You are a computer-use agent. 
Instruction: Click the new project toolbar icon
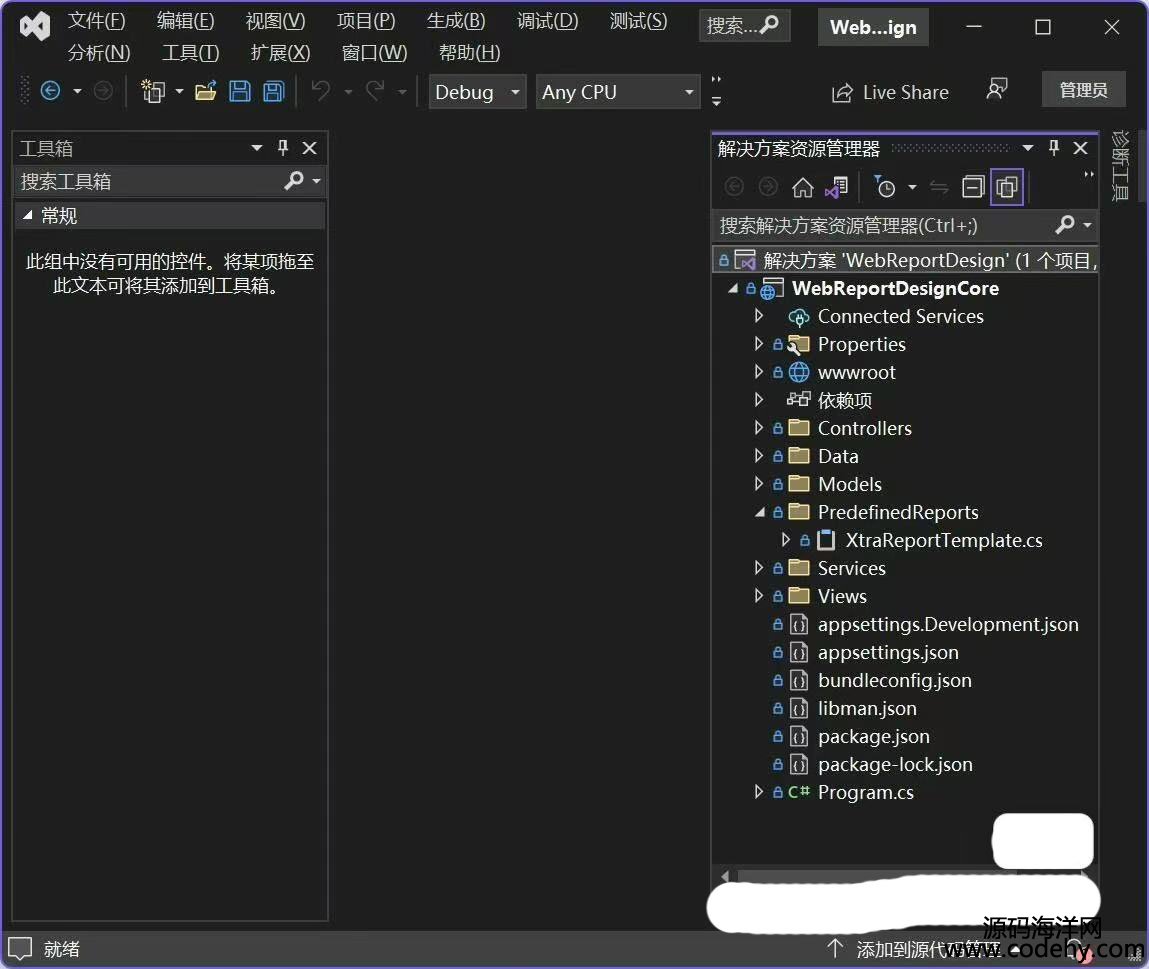click(x=152, y=91)
